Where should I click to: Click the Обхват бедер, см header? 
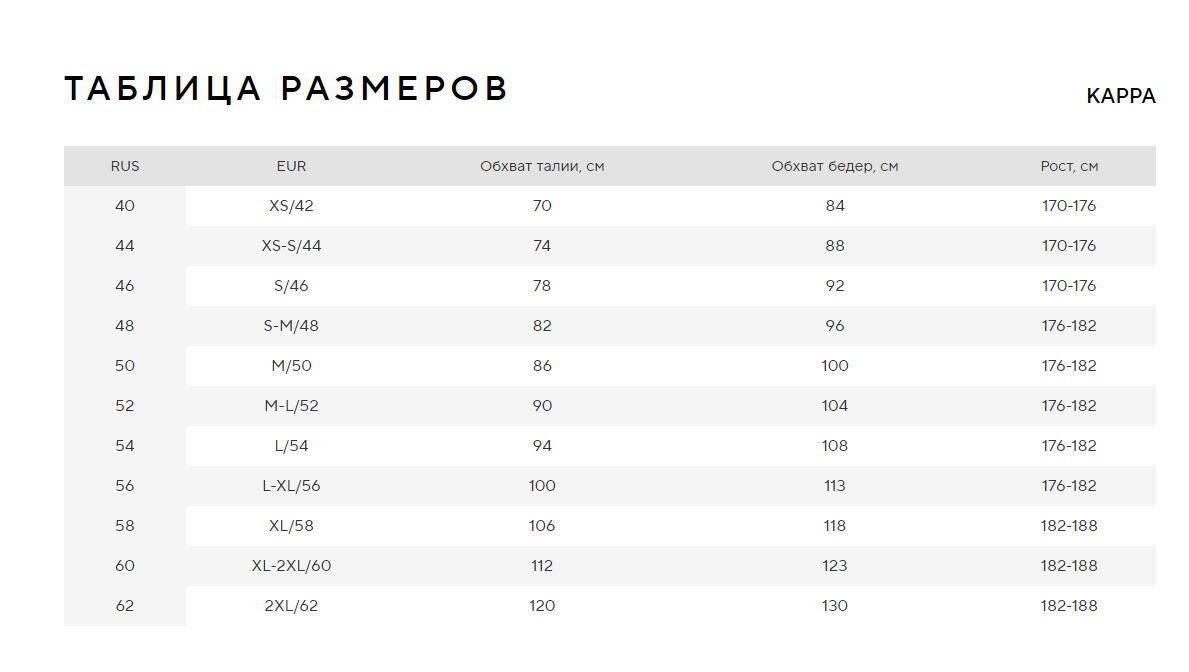tap(834, 166)
